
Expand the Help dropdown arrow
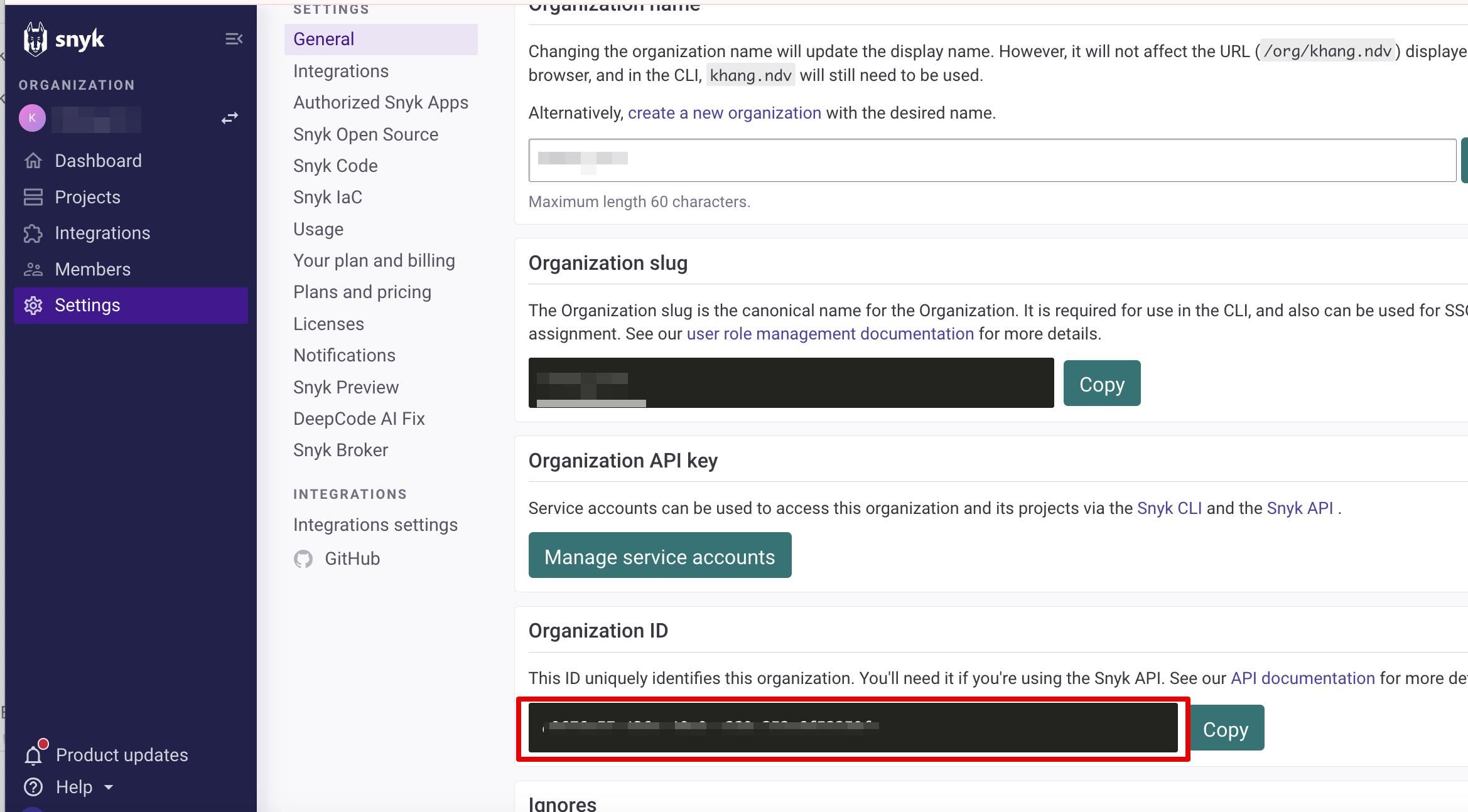coord(109,787)
